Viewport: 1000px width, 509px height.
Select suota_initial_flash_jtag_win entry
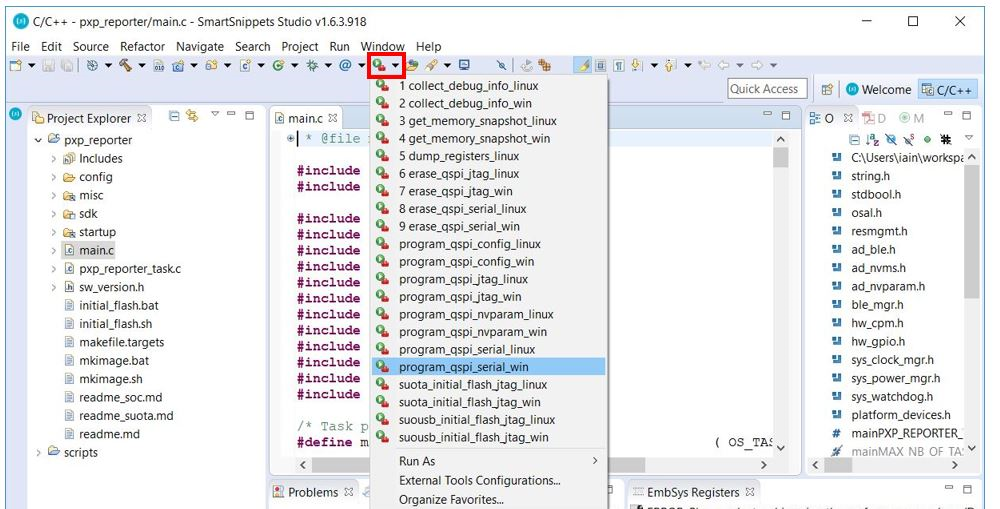(x=489, y=402)
